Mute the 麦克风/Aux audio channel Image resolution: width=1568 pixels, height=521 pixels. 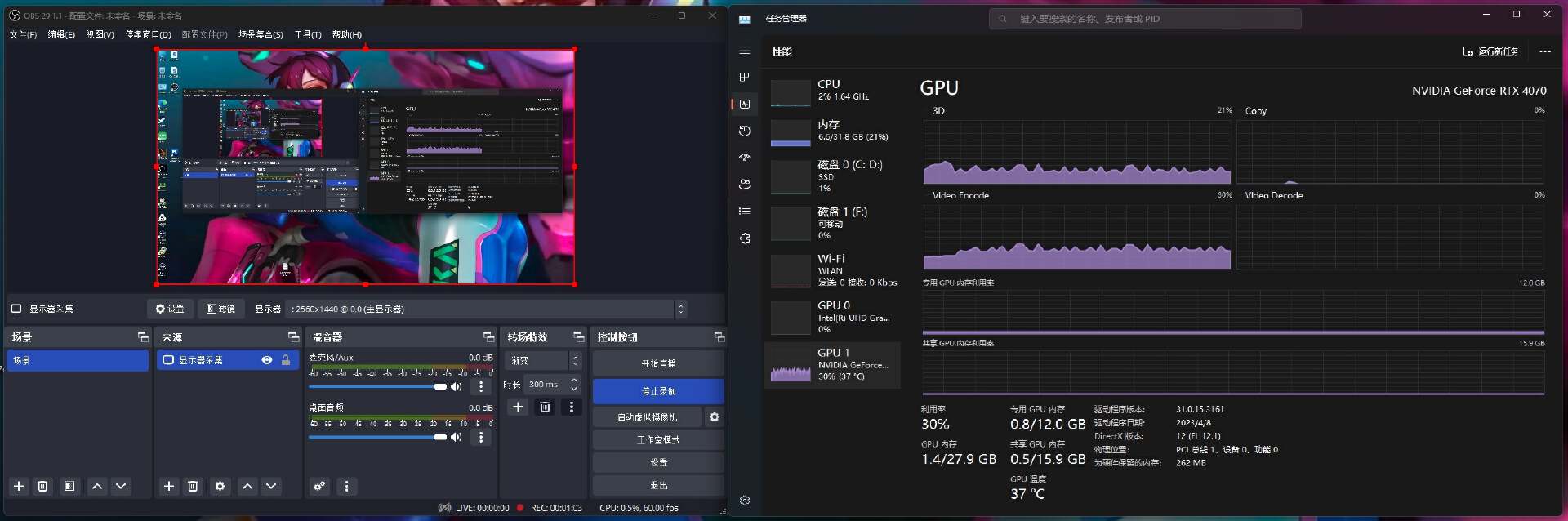click(x=457, y=386)
